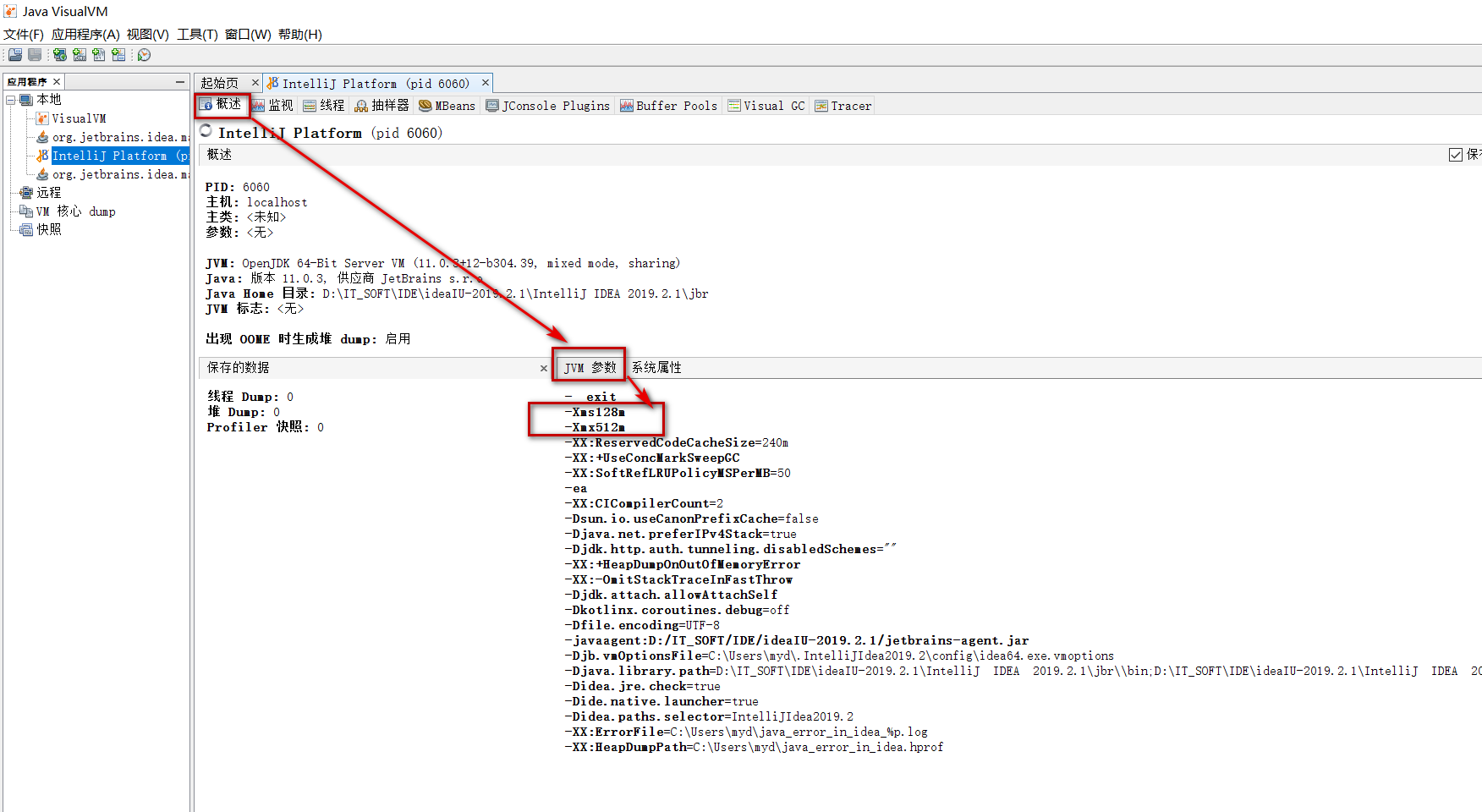Switch to the 监视 monitor tab
Viewport: 1482px width, 812px height.
tap(272, 106)
